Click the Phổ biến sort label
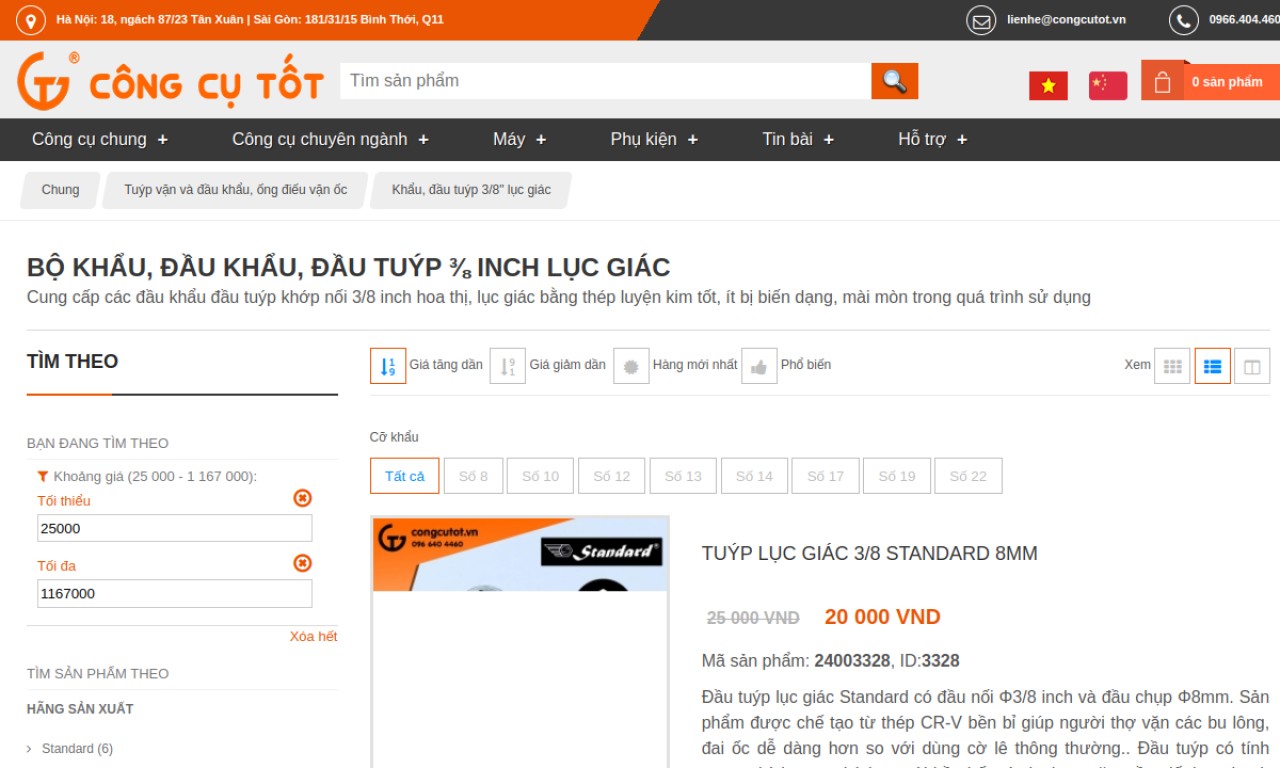This screenshot has height=768, width=1280. click(806, 365)
